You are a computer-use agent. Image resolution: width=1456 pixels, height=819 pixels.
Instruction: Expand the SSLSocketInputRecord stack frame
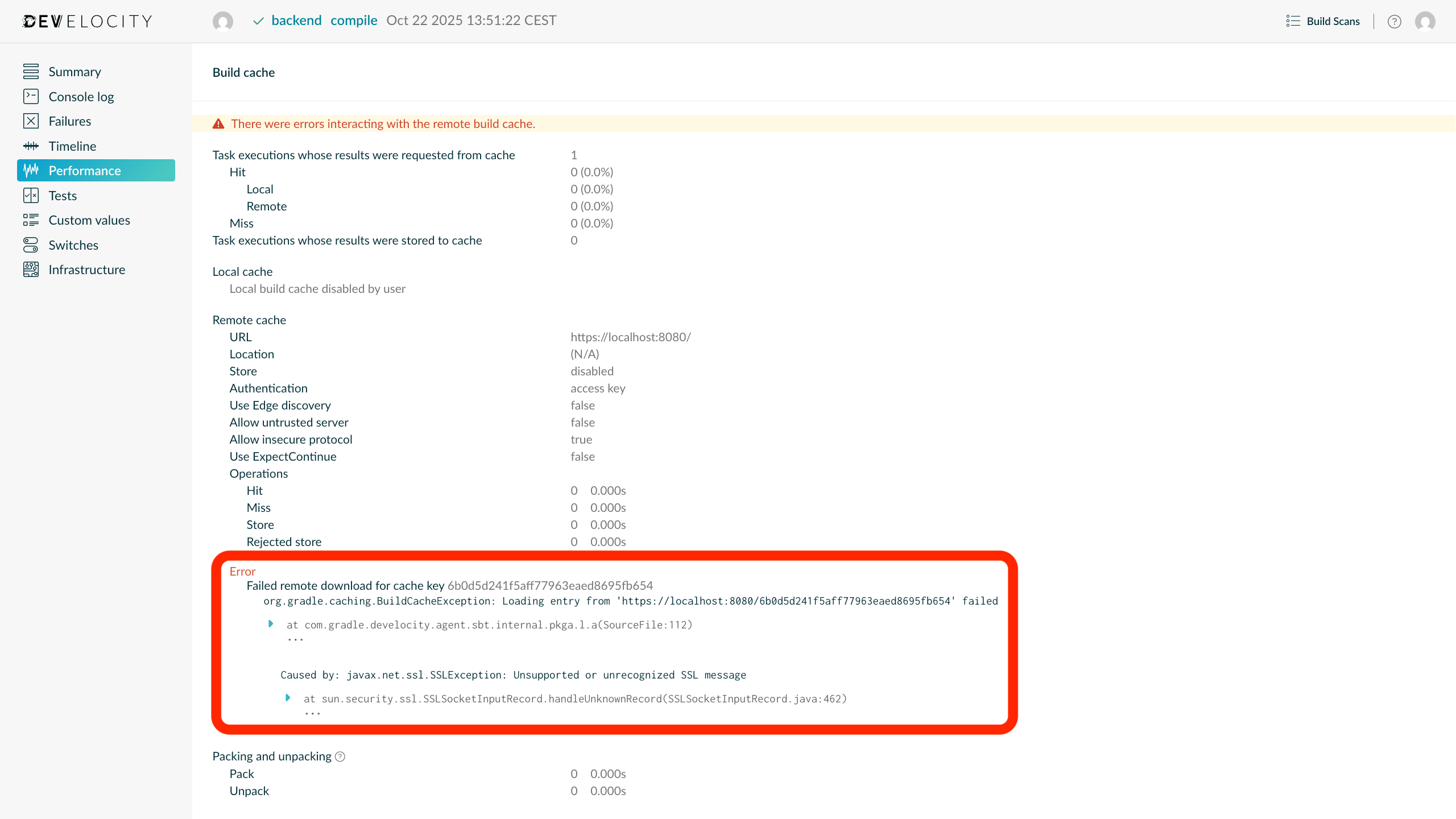pyautogui.click(x=288, y=698)
